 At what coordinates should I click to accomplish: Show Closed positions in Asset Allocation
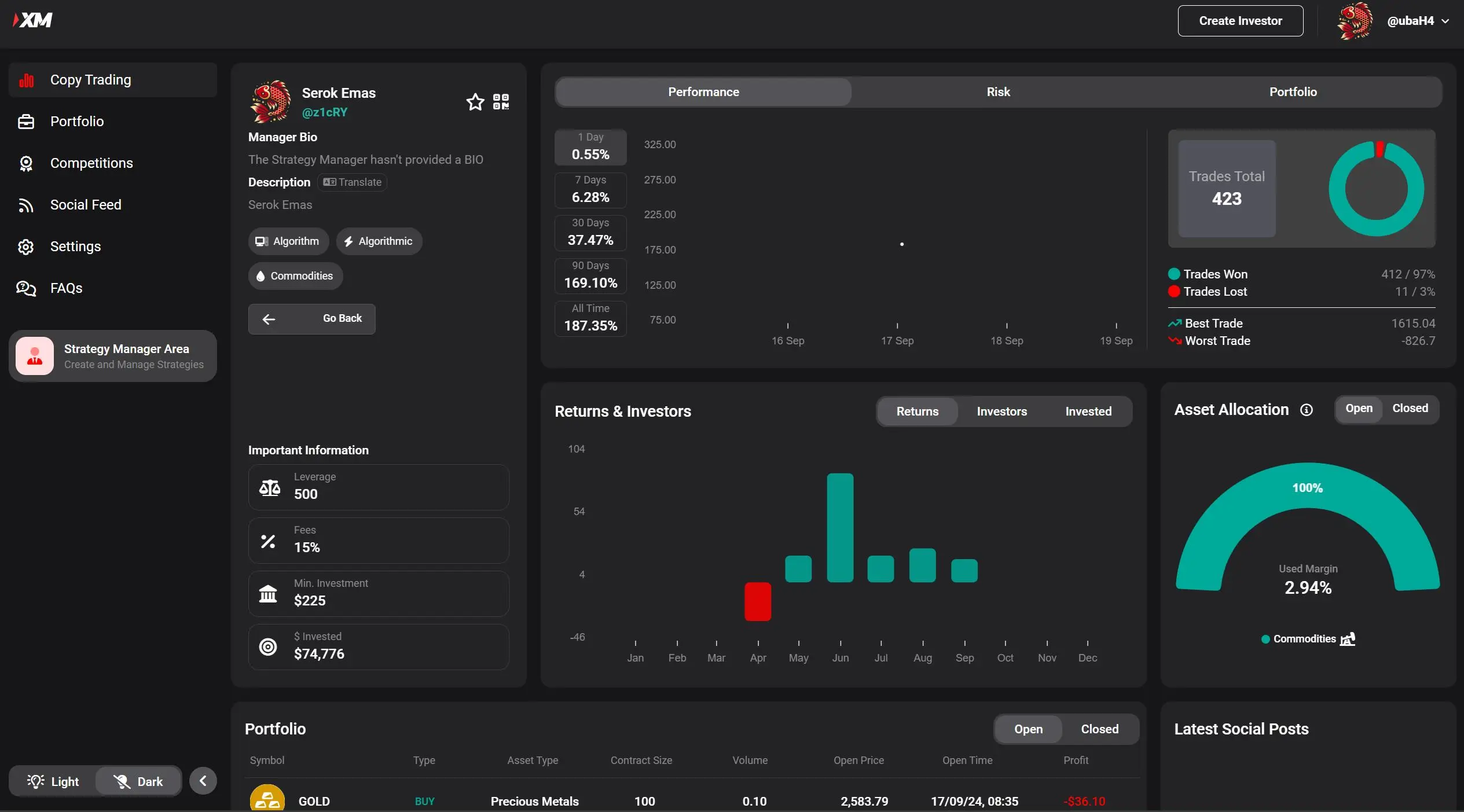[x=1410, y=409]
